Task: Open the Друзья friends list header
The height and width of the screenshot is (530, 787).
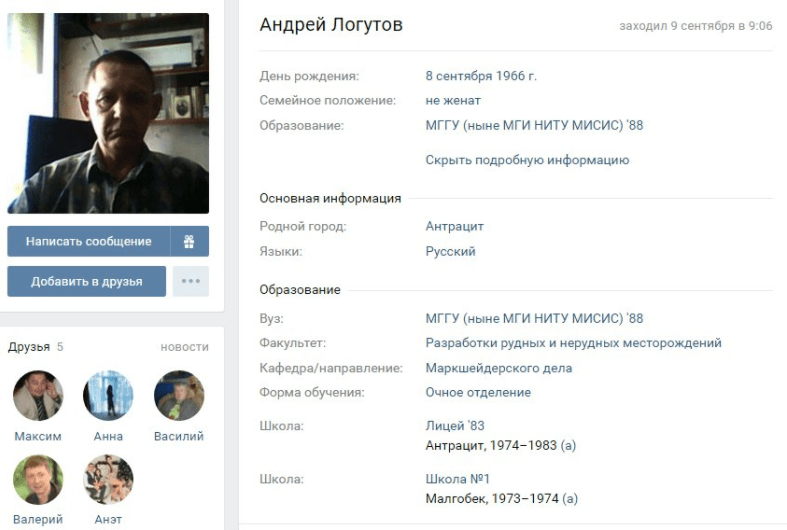Action: [29, 347]
